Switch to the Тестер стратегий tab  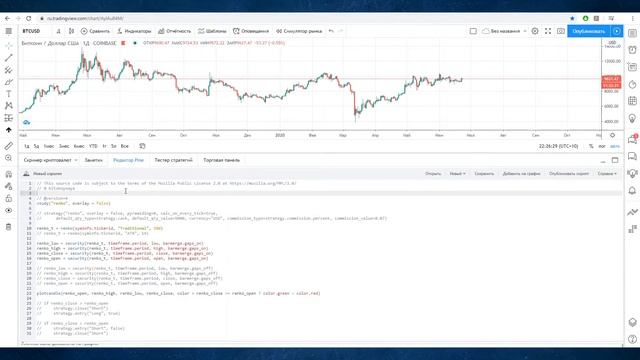pos(173,160)
